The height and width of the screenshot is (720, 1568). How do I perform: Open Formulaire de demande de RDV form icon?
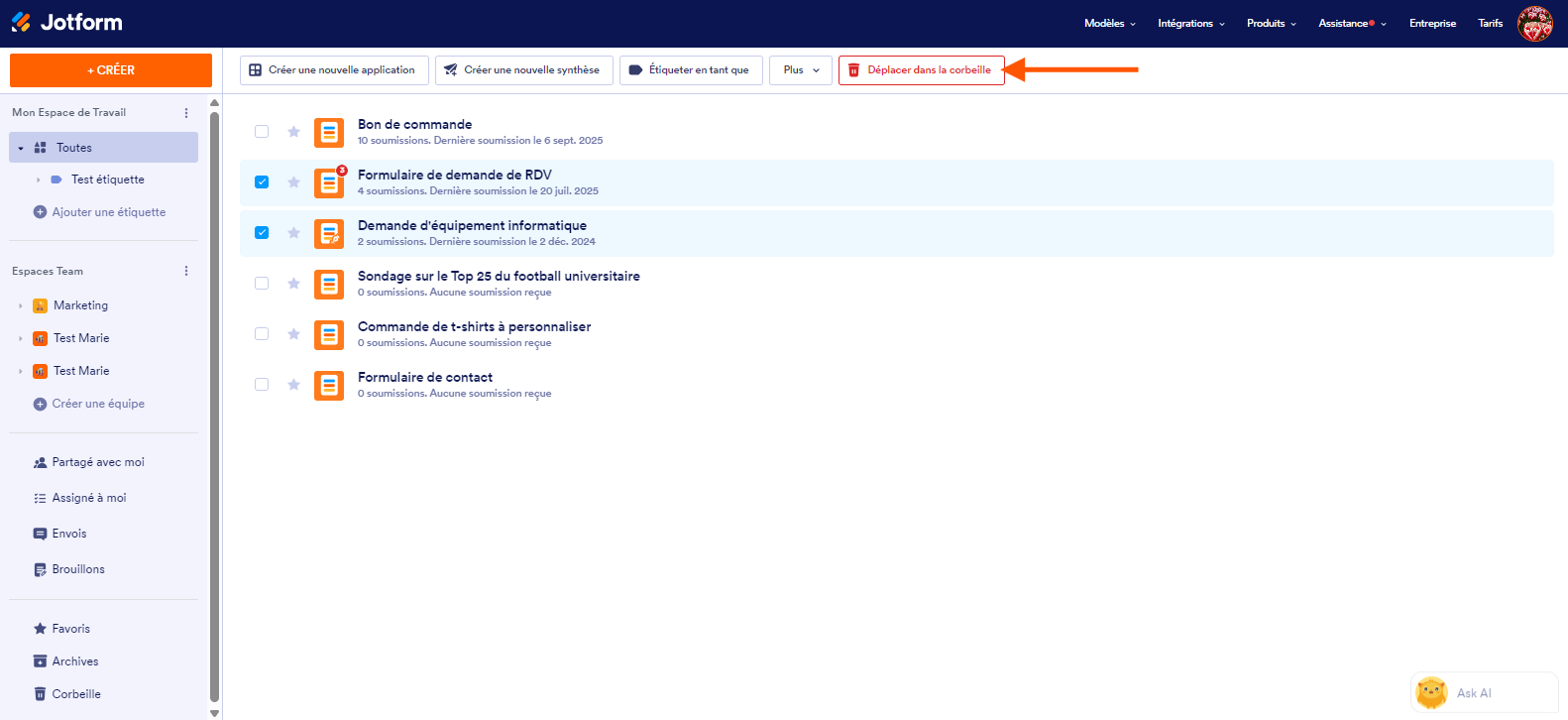point(329,182)
